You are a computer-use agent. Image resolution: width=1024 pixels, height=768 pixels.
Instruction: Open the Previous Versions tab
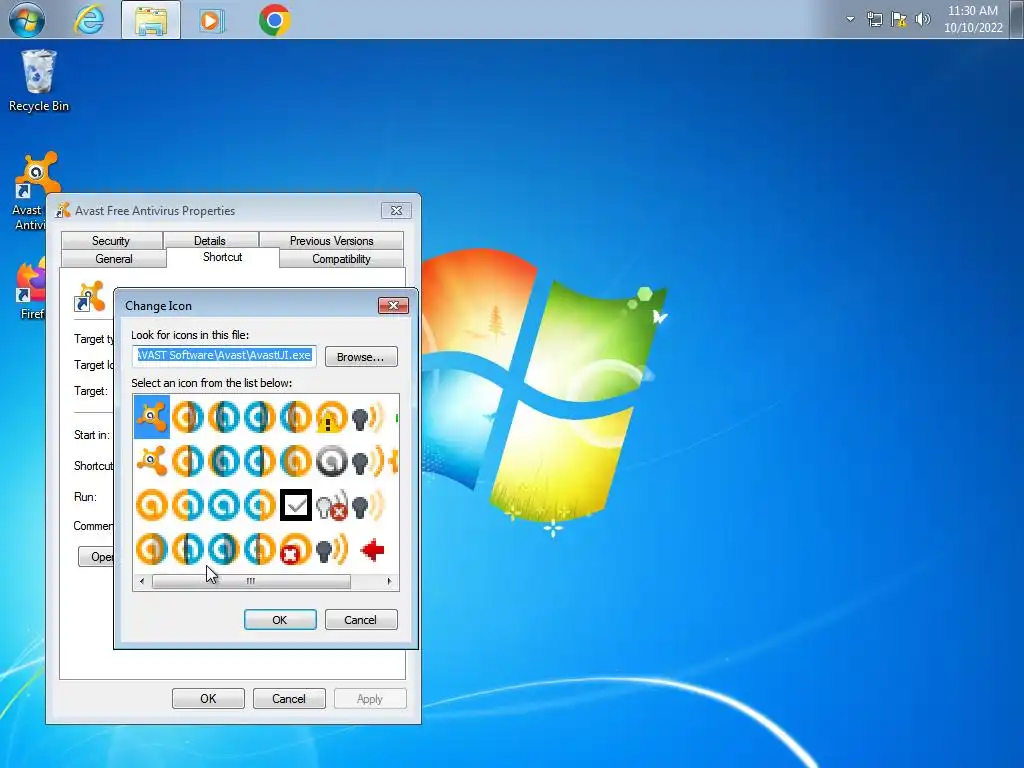pyautogui.click(x=331, y=240)
